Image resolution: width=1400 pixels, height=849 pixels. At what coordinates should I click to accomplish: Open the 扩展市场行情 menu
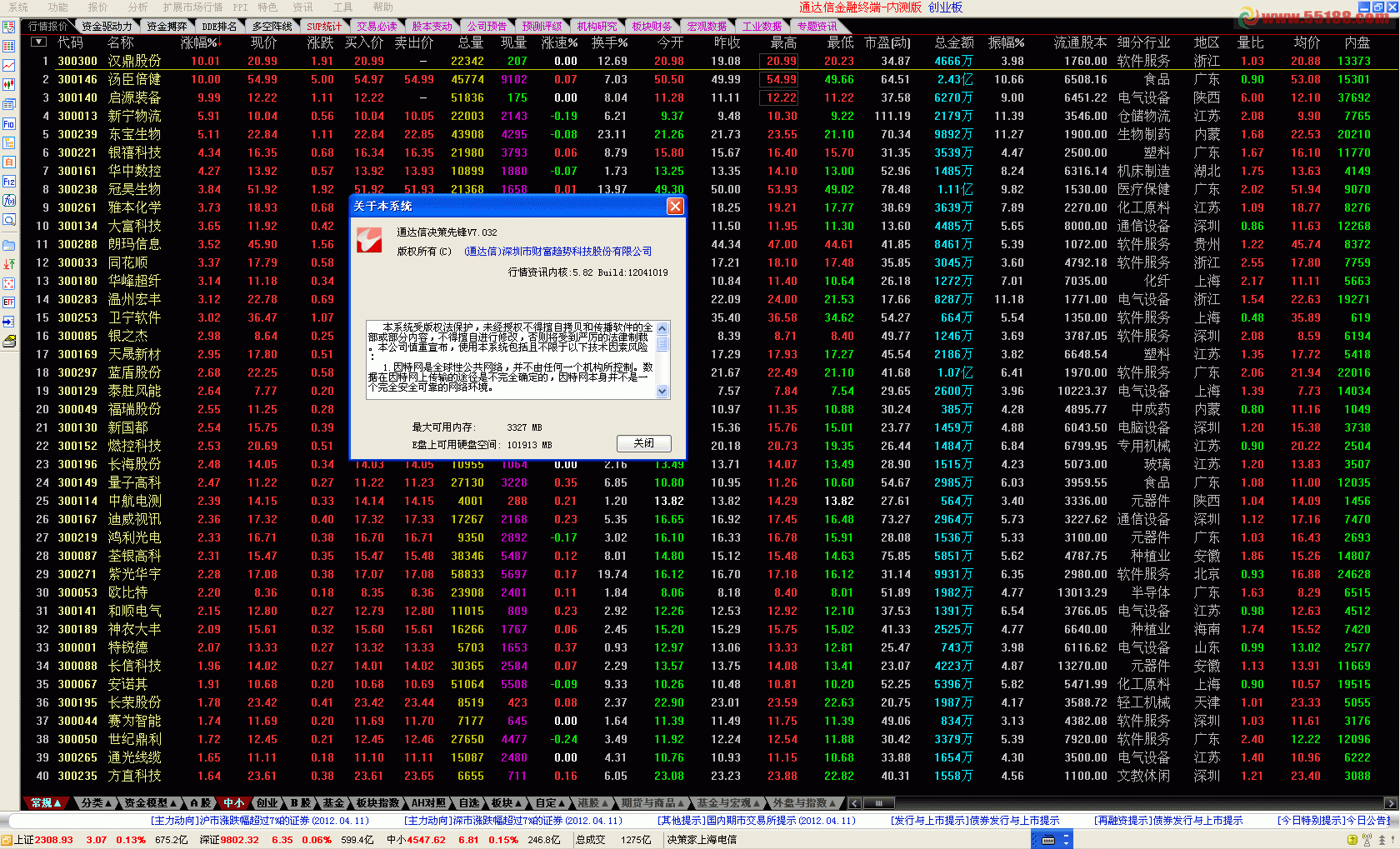pos(192,7)
